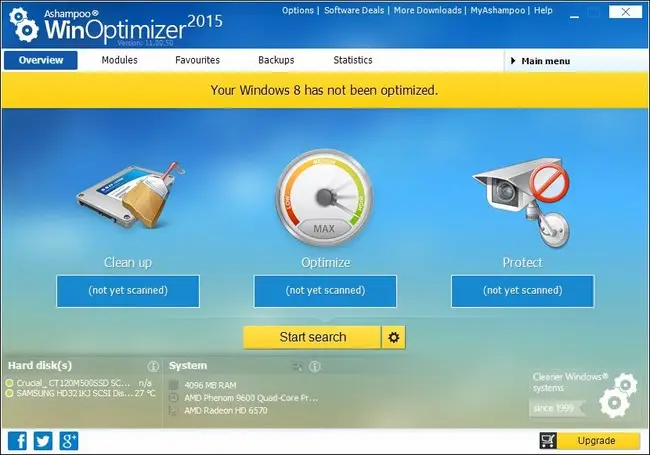
Task: Click Optimize not yet scanned box
Action: tap(325, 291)
